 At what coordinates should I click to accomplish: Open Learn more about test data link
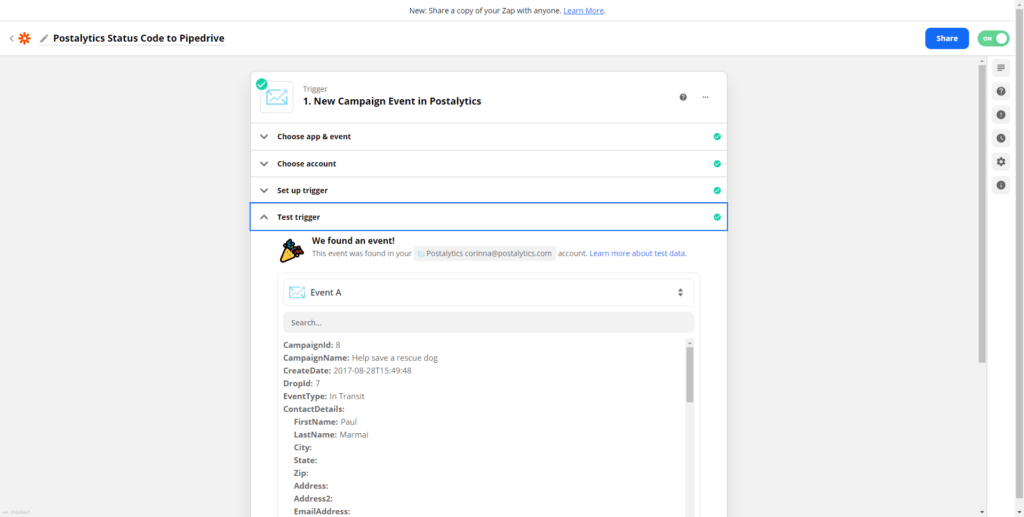pos(638,253)
